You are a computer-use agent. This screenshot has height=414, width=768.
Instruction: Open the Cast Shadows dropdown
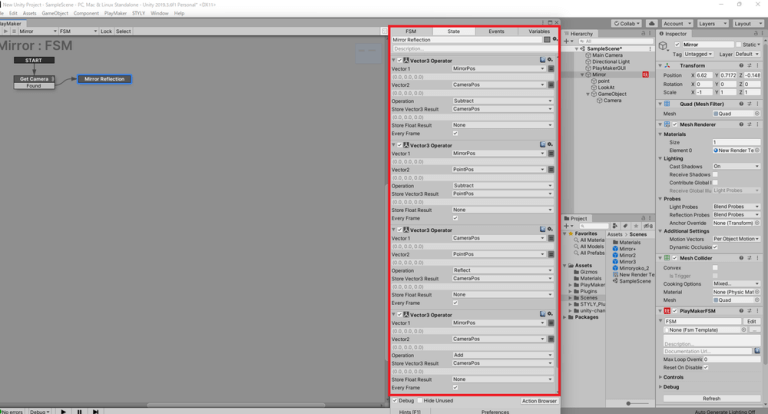pyautogui.click(x=734, y=166)
